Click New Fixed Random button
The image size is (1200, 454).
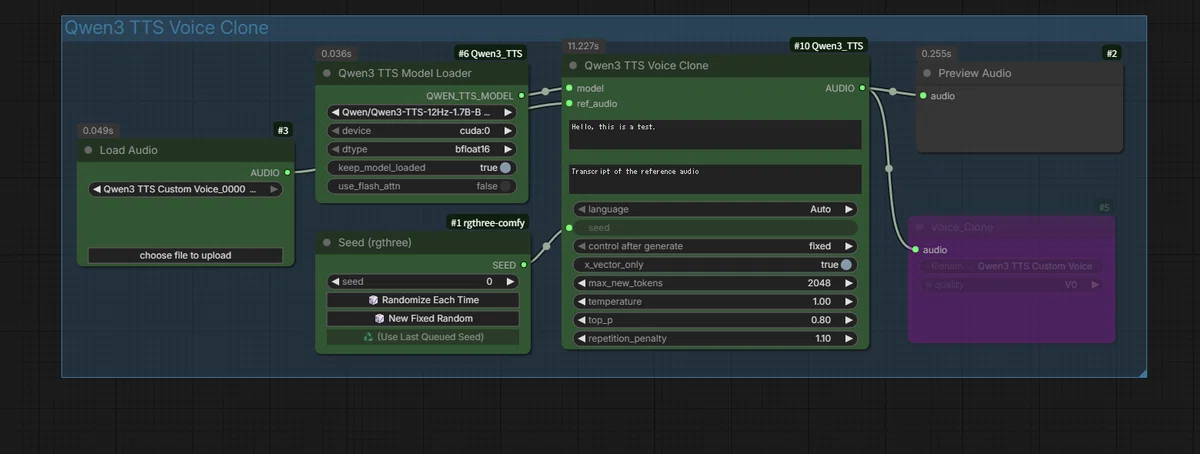(422, 318)
